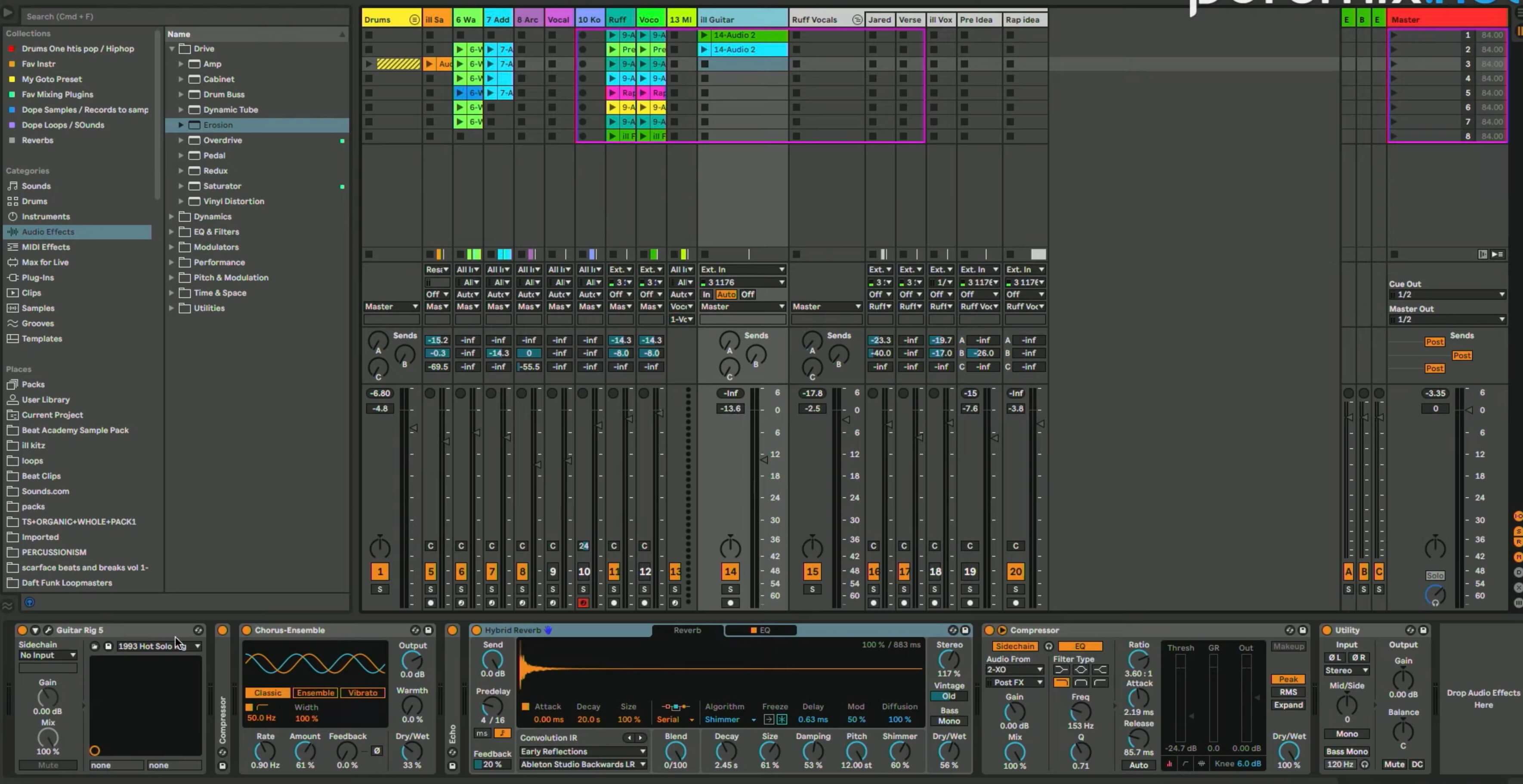The width and height of the screenshot is (1523, 784).
Task: Toggle the Compressor device activator
Action: click(989, 630)
